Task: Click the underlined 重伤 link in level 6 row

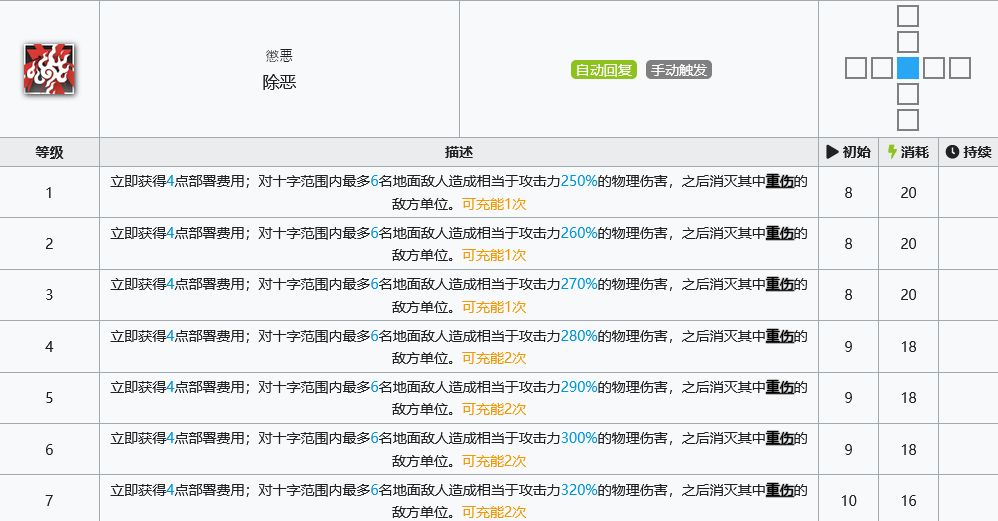Action: pos(779,438)
